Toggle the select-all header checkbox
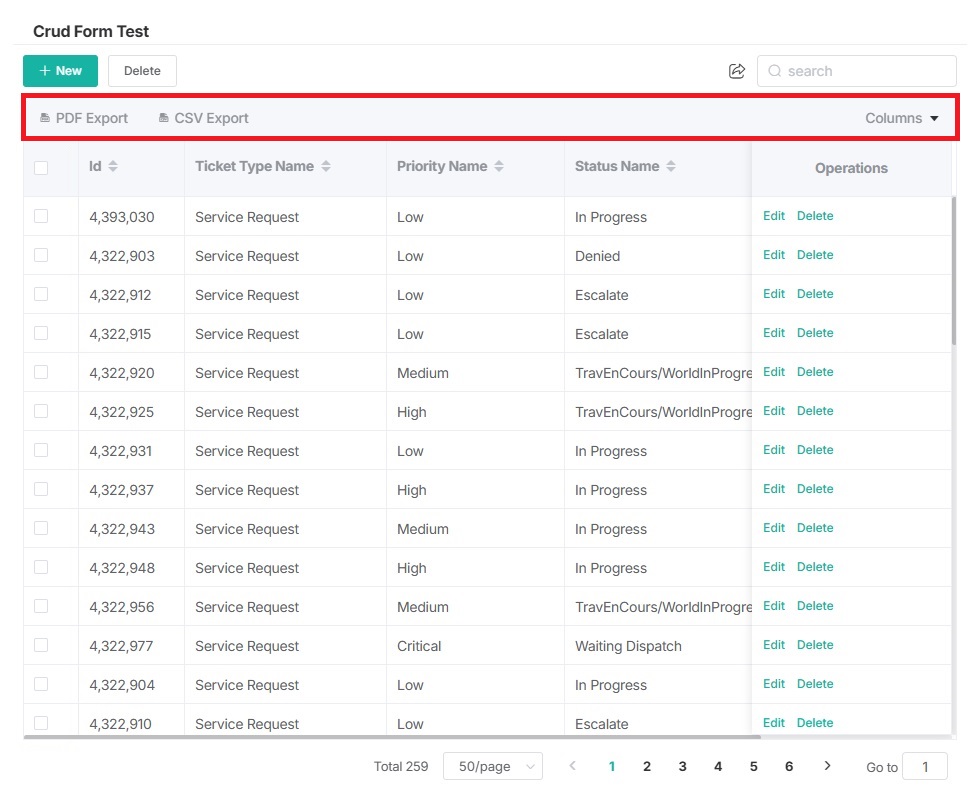The height and width of the screenshot is (810, 980). click(x=41, y=168)
